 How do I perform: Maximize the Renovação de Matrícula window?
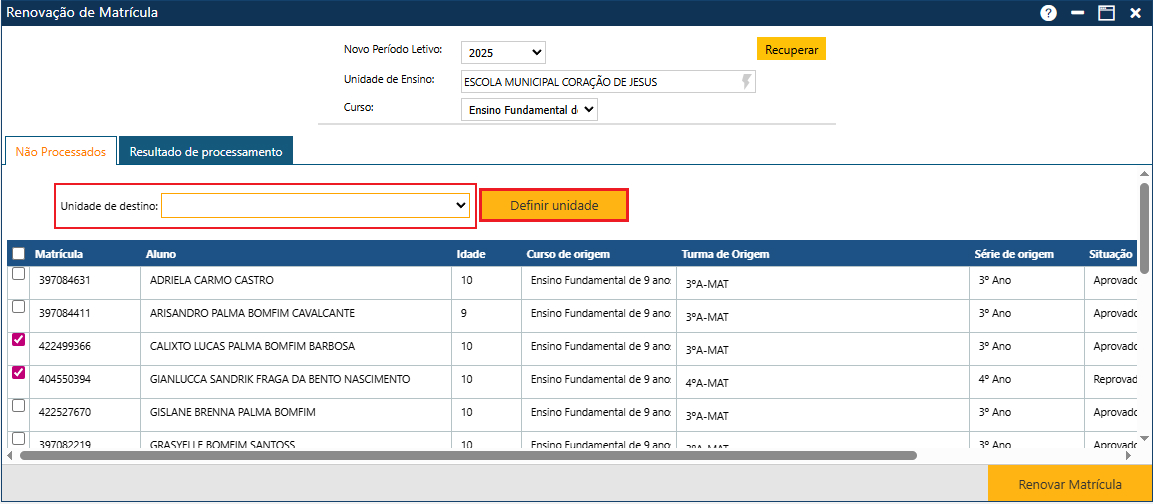tap(1106, 13)
